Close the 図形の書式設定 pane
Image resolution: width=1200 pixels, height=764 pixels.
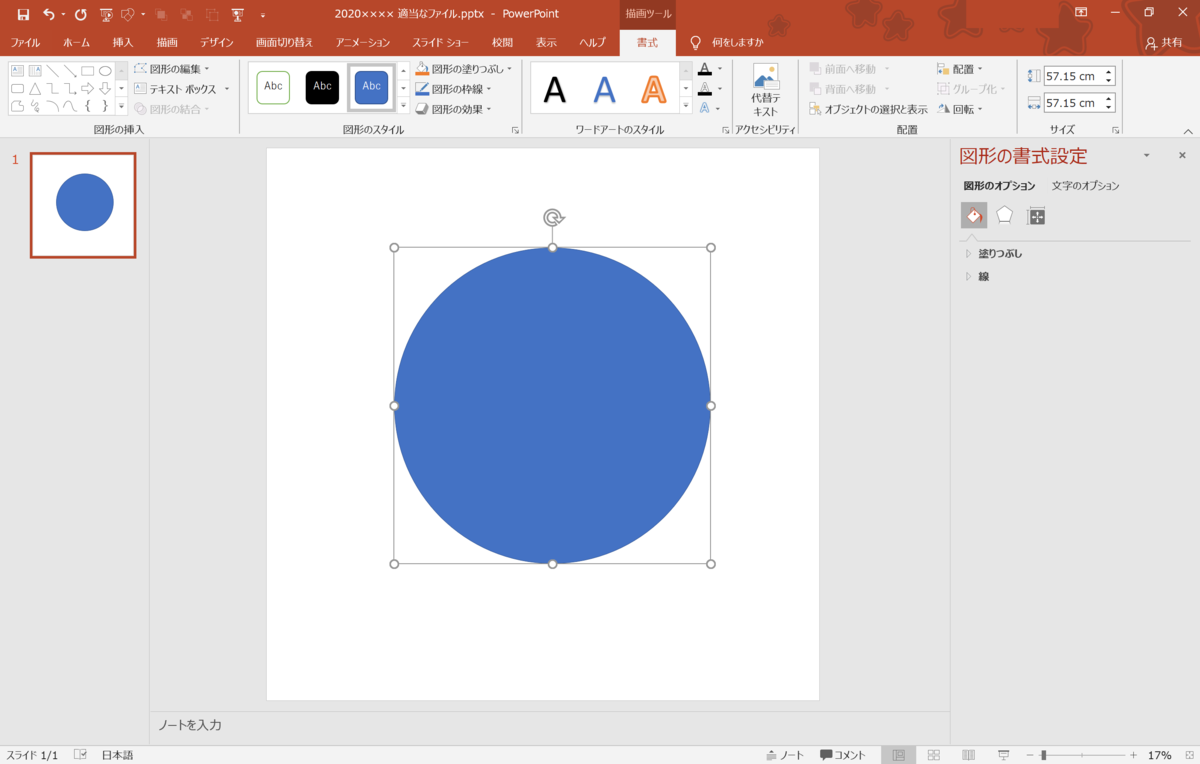coord(1182,156)
